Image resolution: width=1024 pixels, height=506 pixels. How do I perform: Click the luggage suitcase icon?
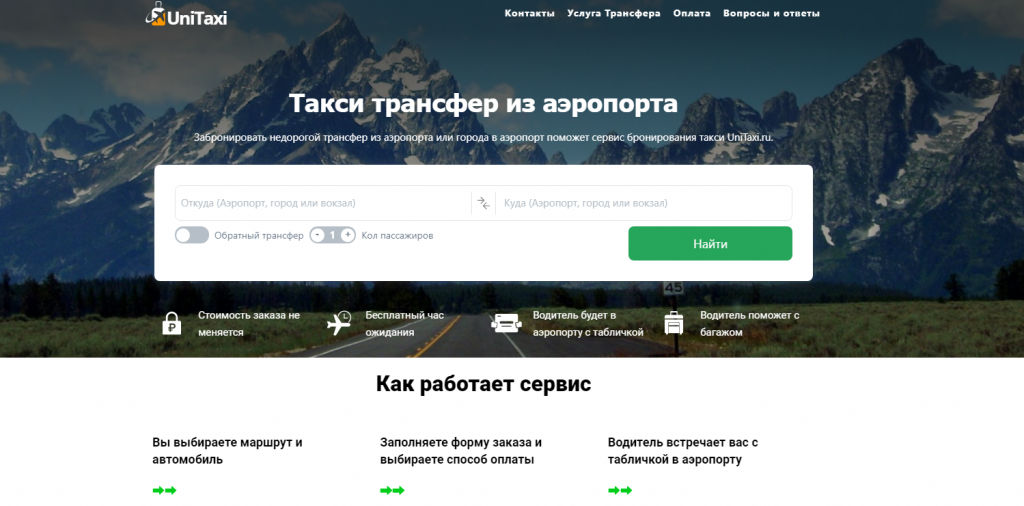673,323
